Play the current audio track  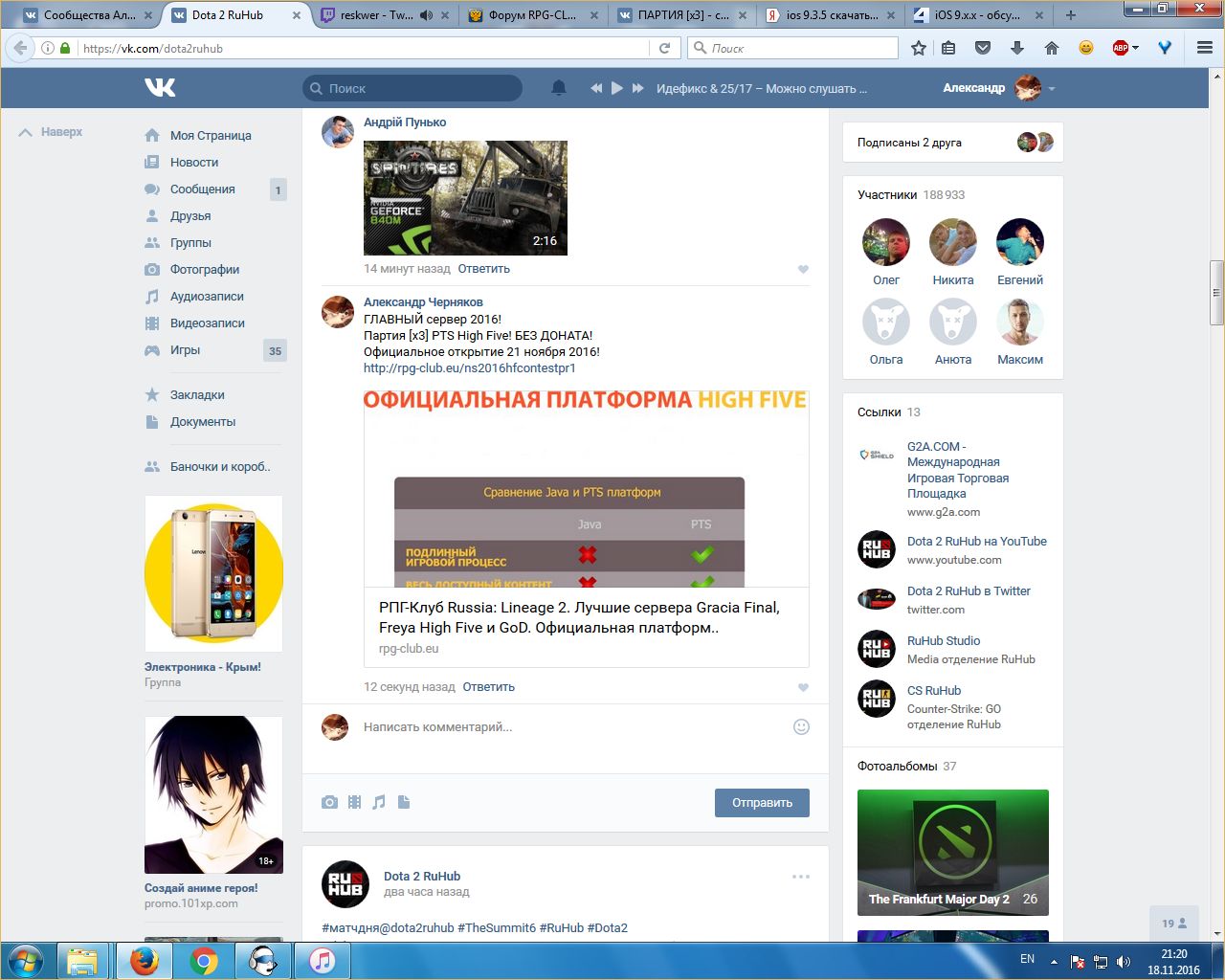point(617,88)
